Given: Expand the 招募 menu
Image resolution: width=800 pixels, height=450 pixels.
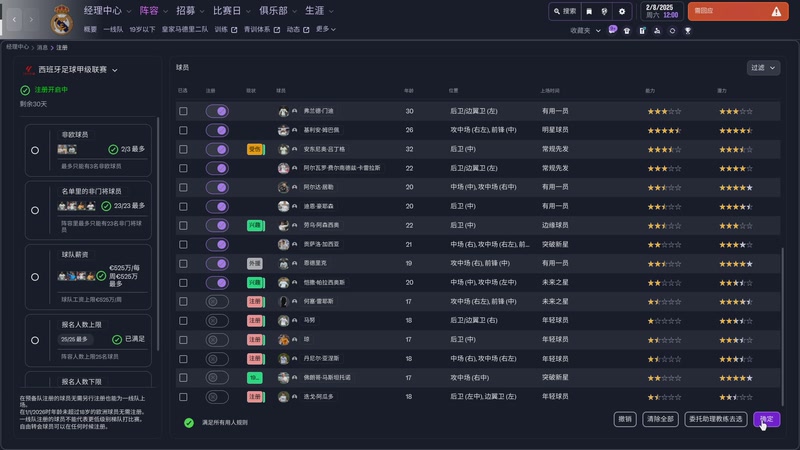Looking at the screenshot, I should click(x=190, y=11).
